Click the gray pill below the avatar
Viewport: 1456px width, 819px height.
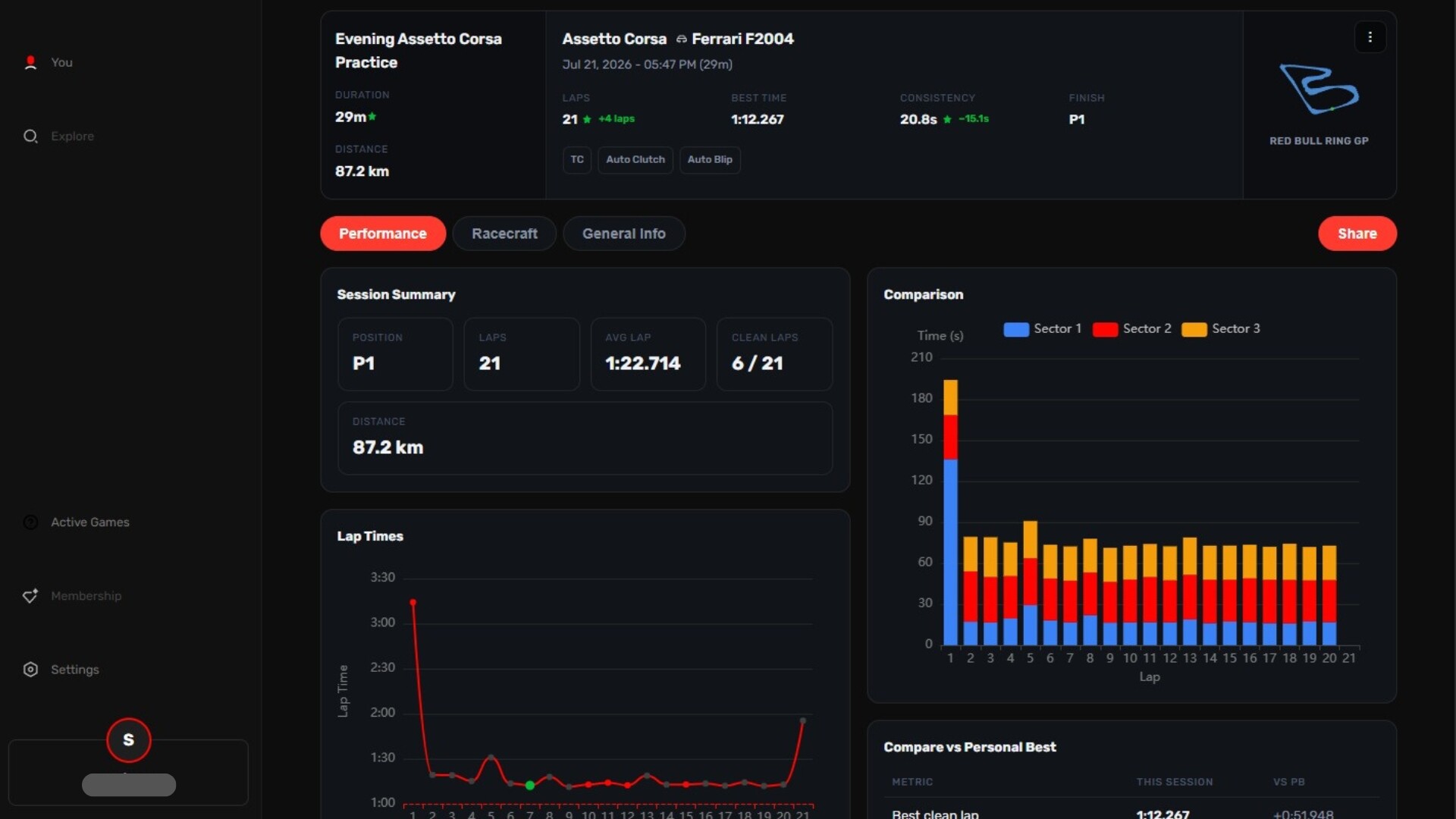pyautogui.click(x=129, y=785)
